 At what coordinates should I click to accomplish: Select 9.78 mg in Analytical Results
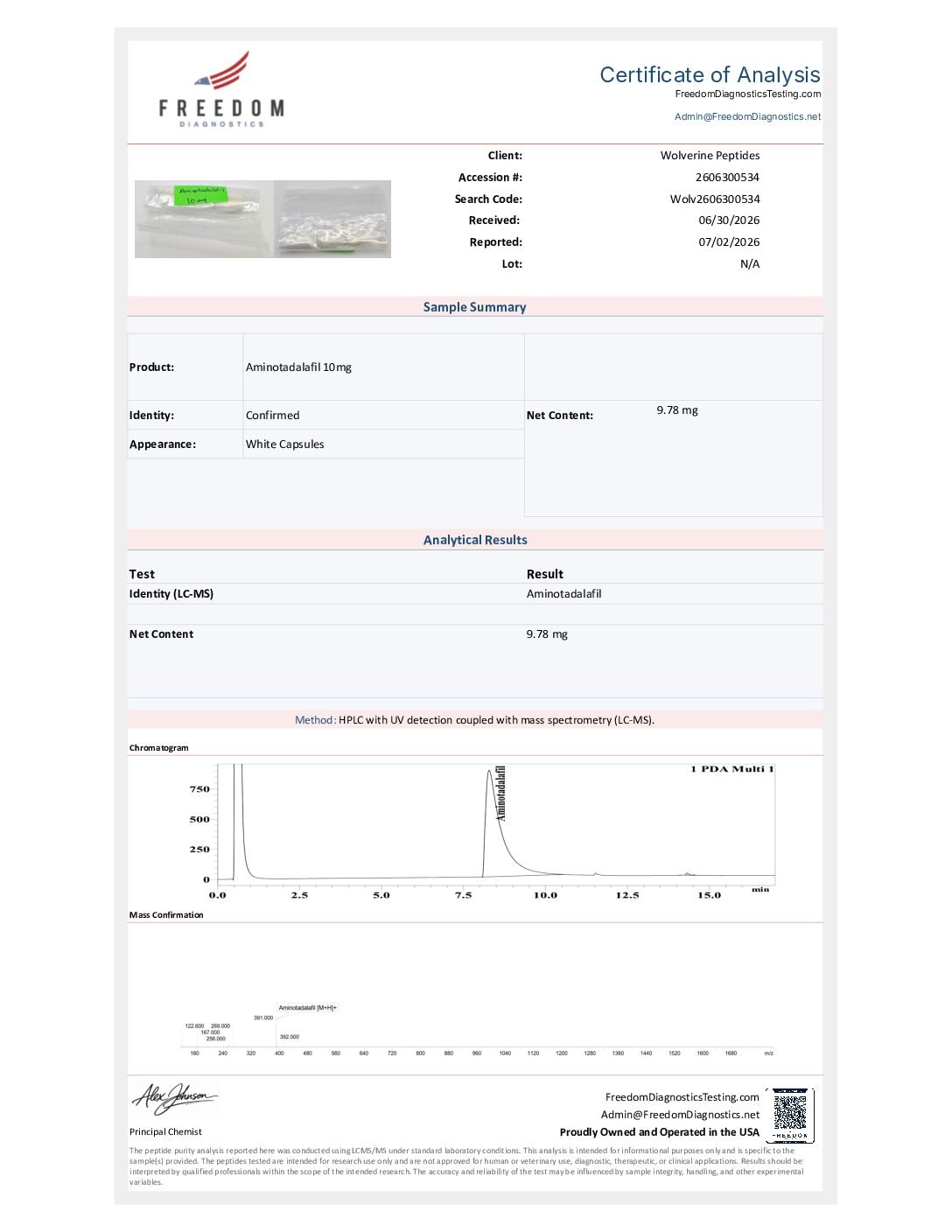547,634
